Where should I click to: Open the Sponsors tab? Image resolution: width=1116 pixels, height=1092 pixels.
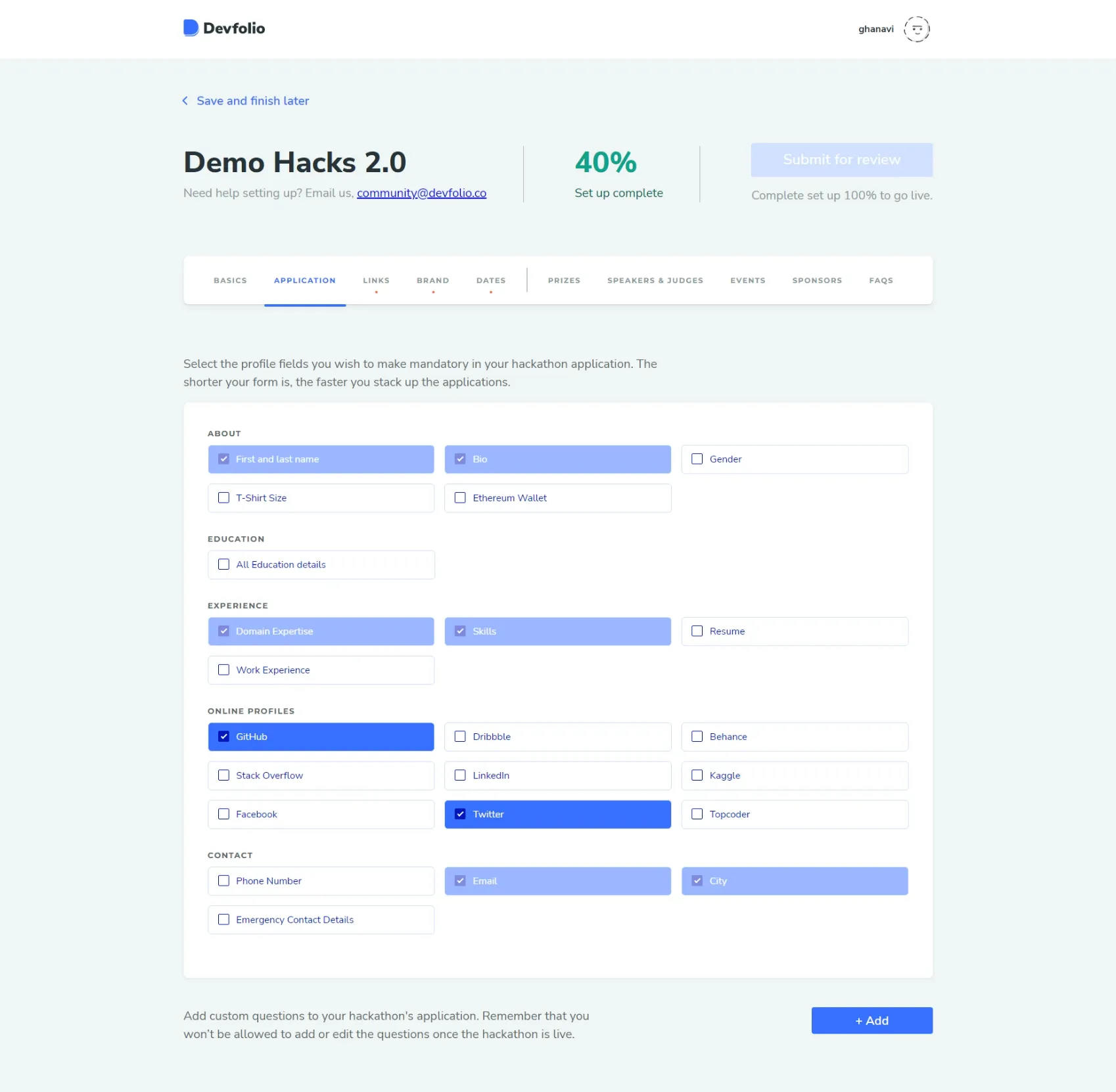pos(817,281)
